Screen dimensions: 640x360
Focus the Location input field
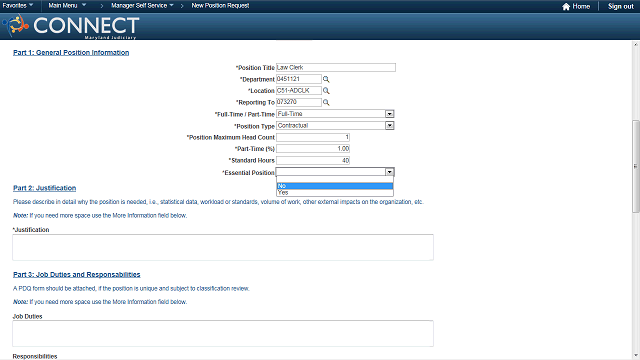pos(299,90)
